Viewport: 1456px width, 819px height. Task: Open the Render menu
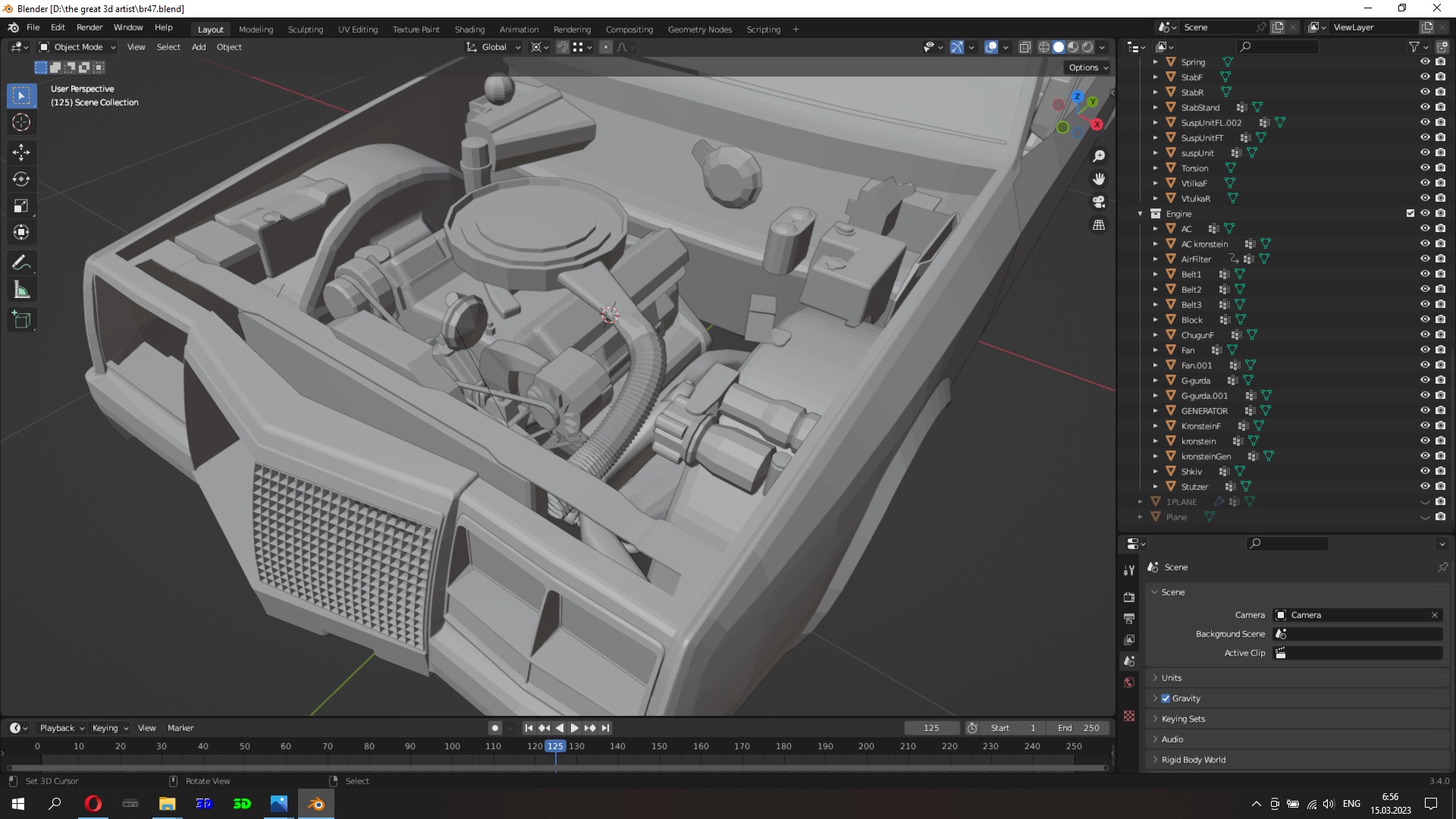pos(89,27)
